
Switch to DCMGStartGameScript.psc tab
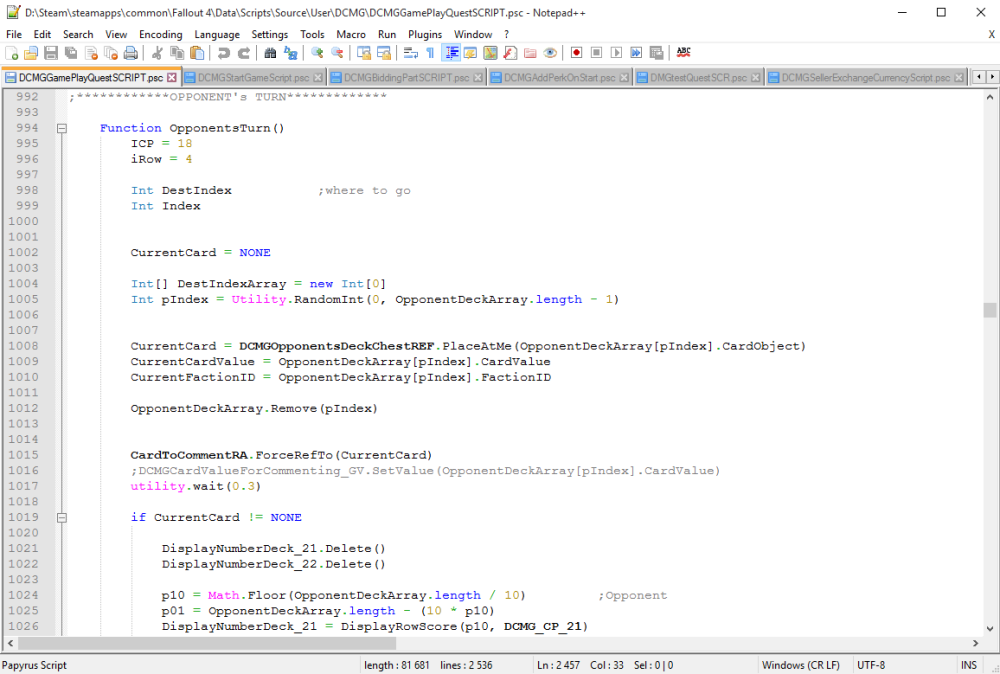pyautogui.click(x=253, y=78)
